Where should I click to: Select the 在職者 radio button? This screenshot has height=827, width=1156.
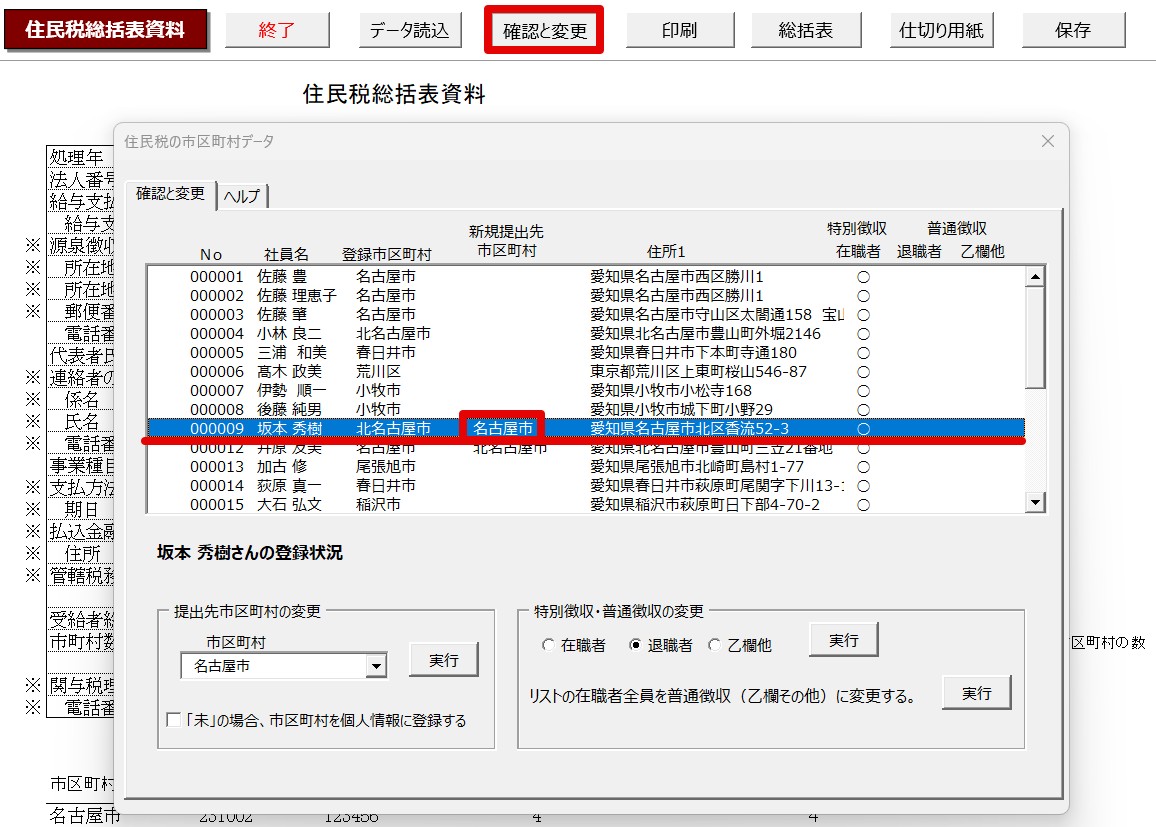(548, 646)
